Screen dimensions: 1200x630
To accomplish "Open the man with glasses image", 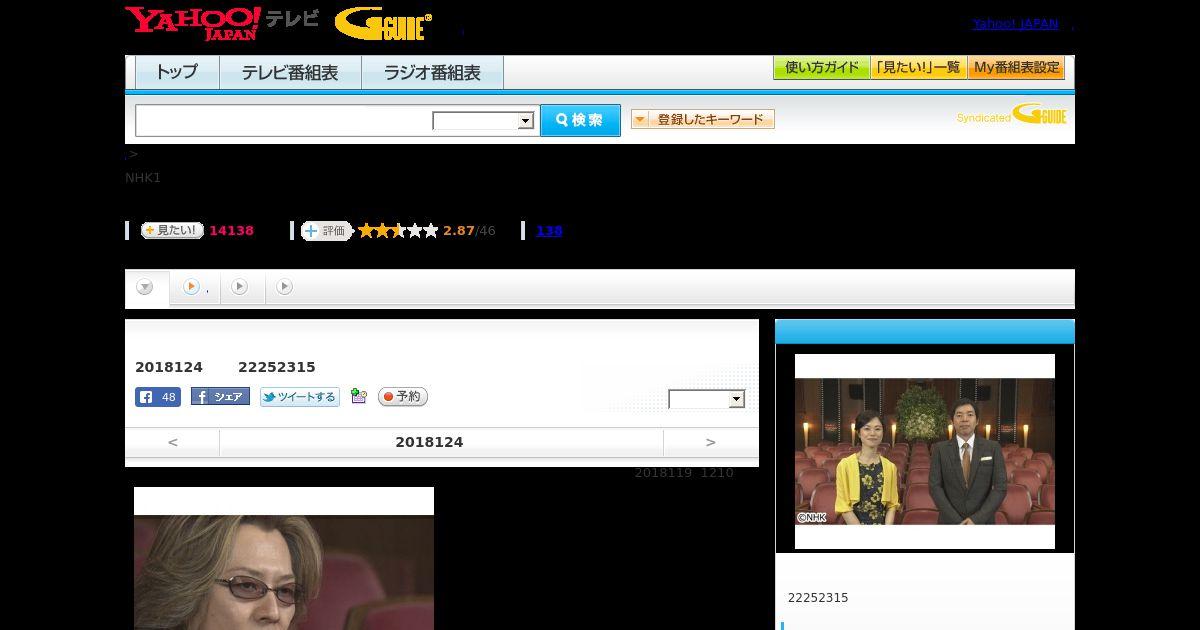I will tap(284, 558).
